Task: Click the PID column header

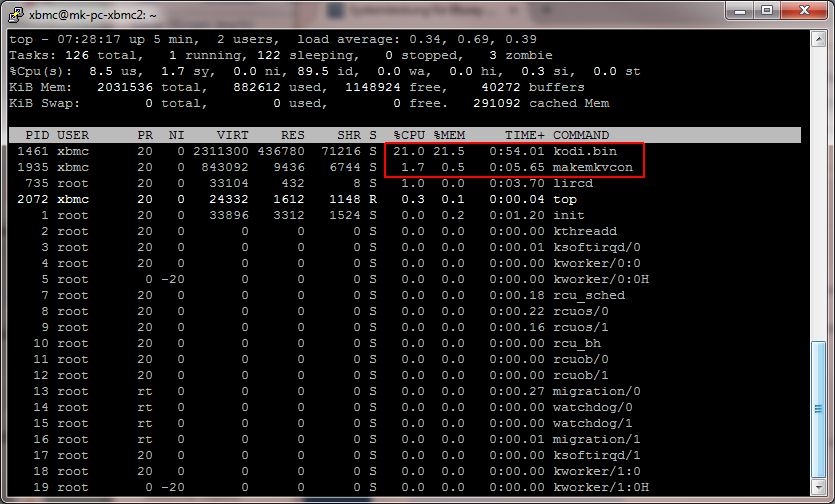Action: (37, 135)
